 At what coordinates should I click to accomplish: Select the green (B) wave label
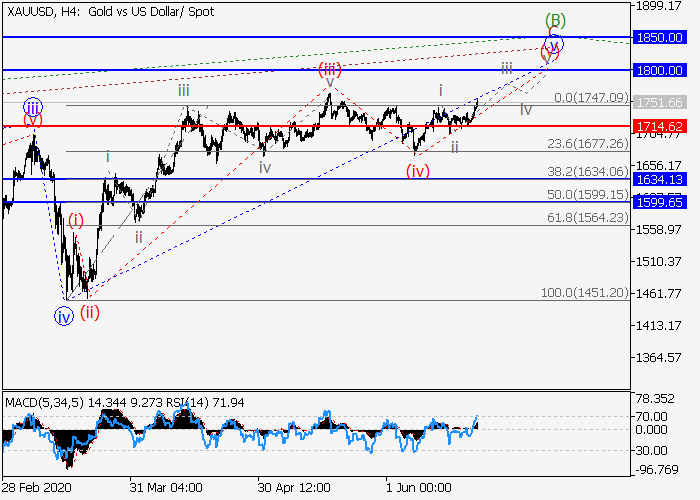coord(553,20)
